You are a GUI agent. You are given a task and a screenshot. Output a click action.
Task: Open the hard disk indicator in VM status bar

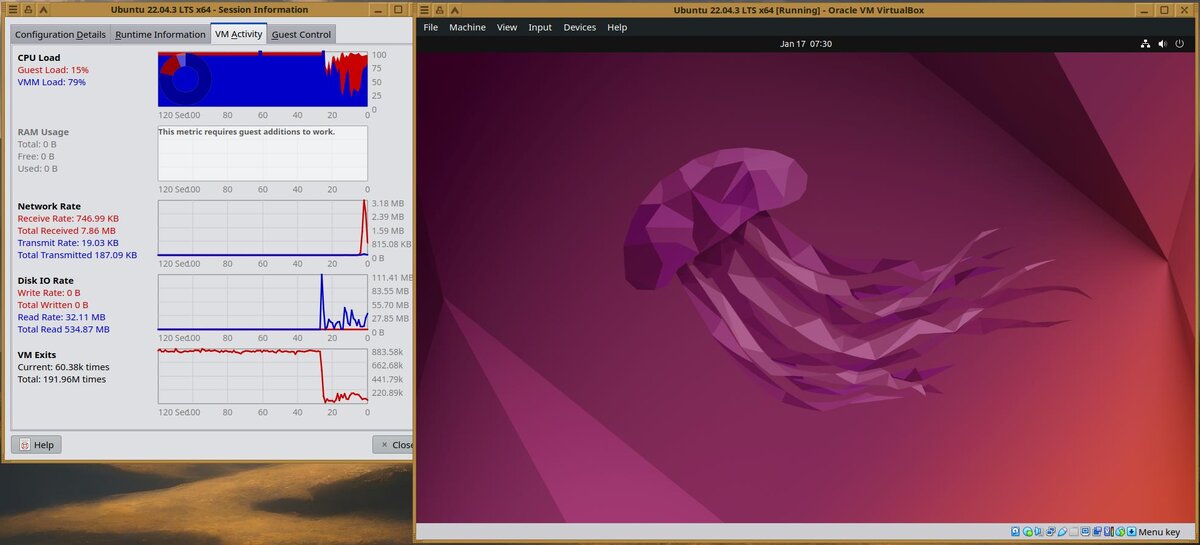tap(1015, 532)
